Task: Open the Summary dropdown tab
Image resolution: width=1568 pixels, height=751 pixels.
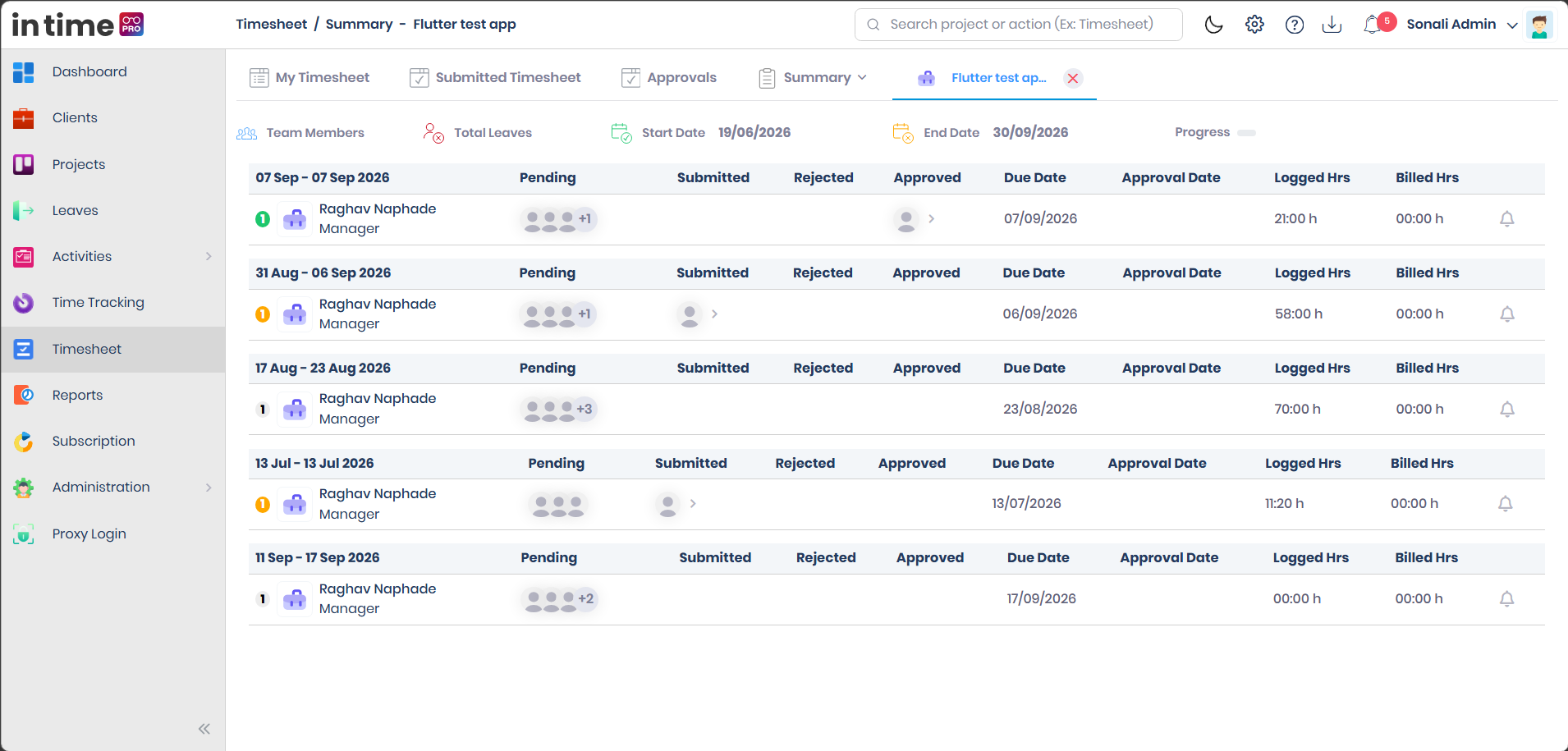Action: point(813,78)
